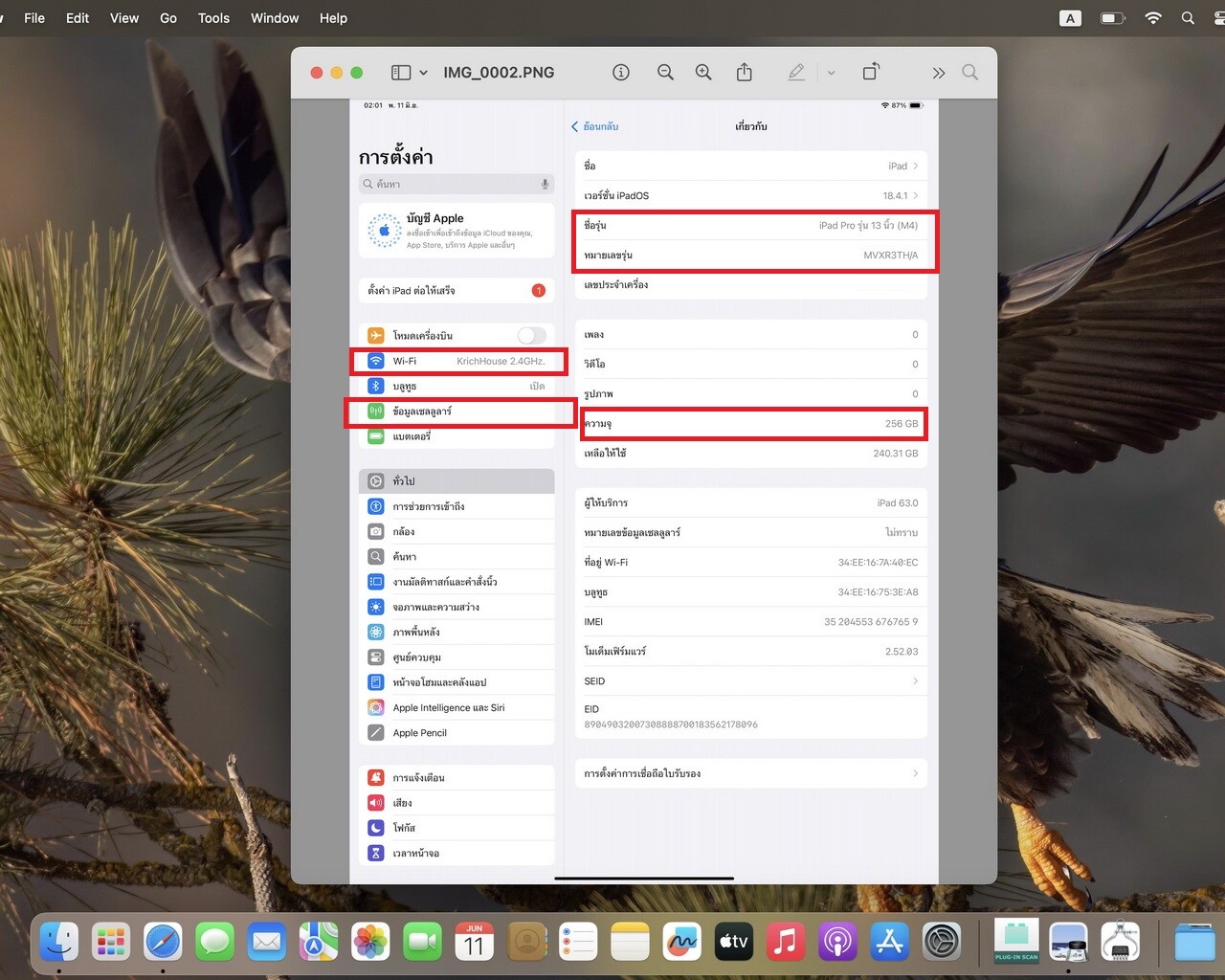
Task: Click the search field in the settings image
Action: 457,184
